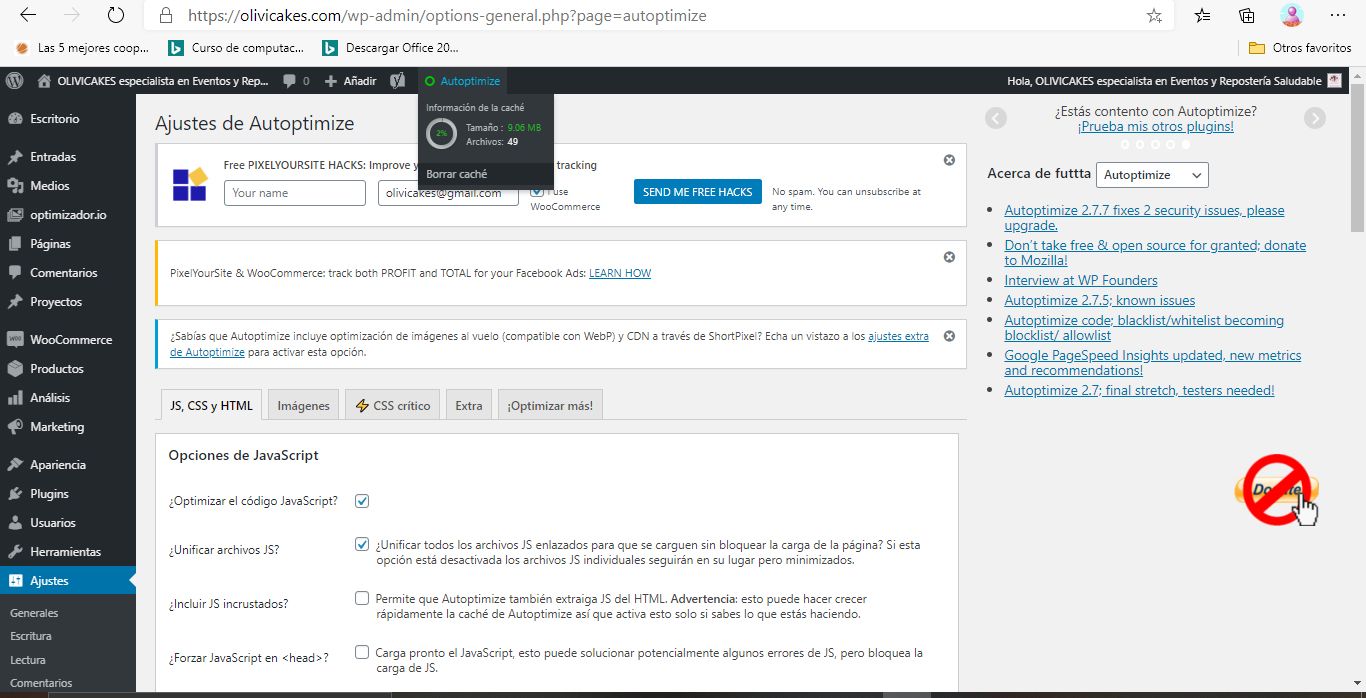Viewport: 1366px width, 698px height.
Task: Open comments bubble in admin bar
Action: [x=296, y=81]
